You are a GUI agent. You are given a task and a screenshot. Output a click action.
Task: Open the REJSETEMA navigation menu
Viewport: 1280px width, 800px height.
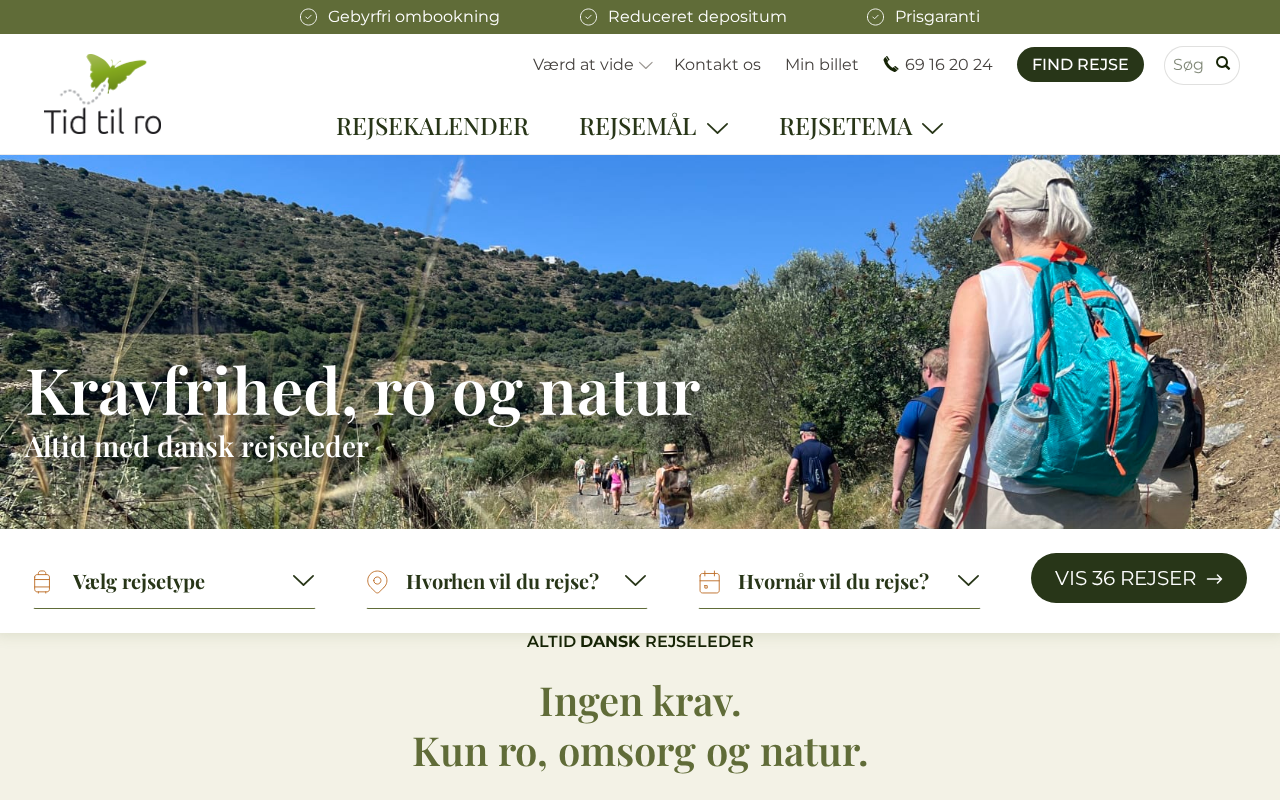[861, 127]
